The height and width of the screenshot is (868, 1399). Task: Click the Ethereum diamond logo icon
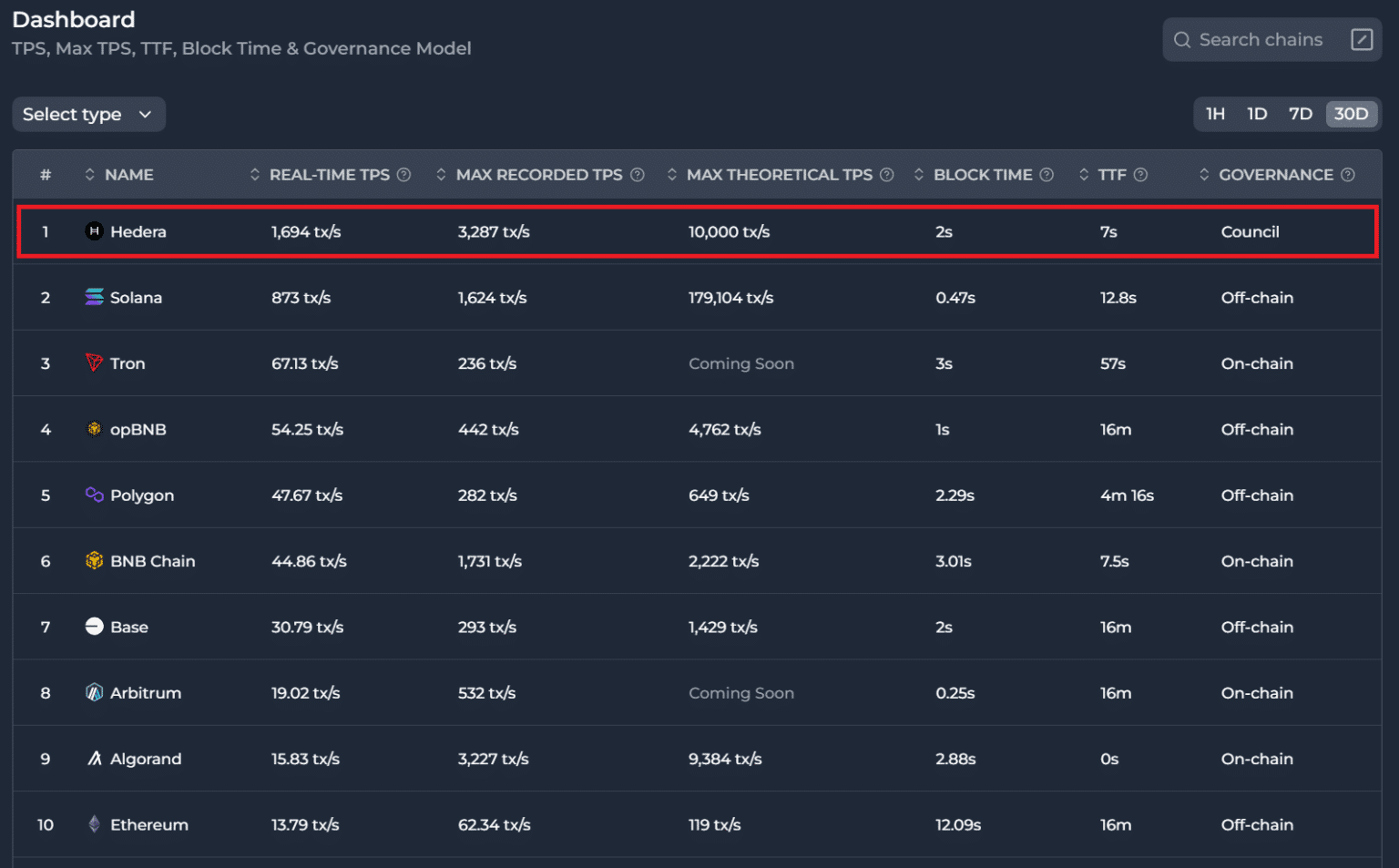(94, 824)
